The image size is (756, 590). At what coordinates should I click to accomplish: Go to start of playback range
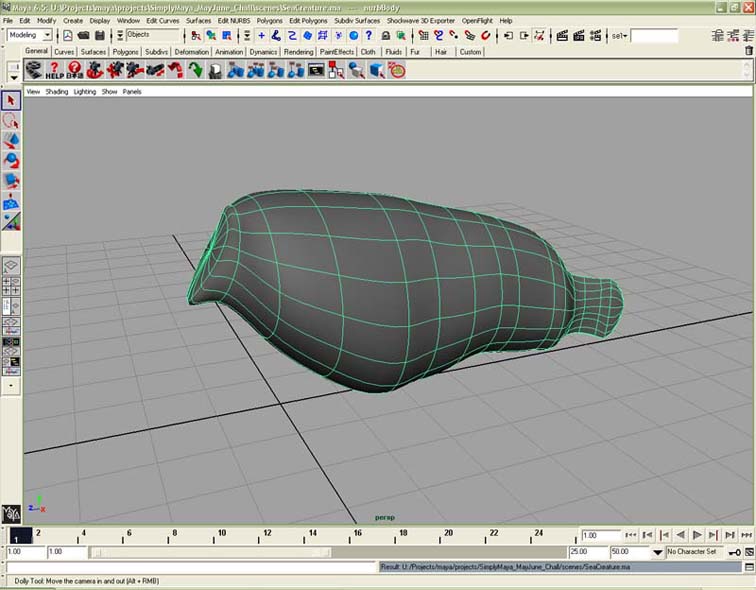(x=631, y=535)
